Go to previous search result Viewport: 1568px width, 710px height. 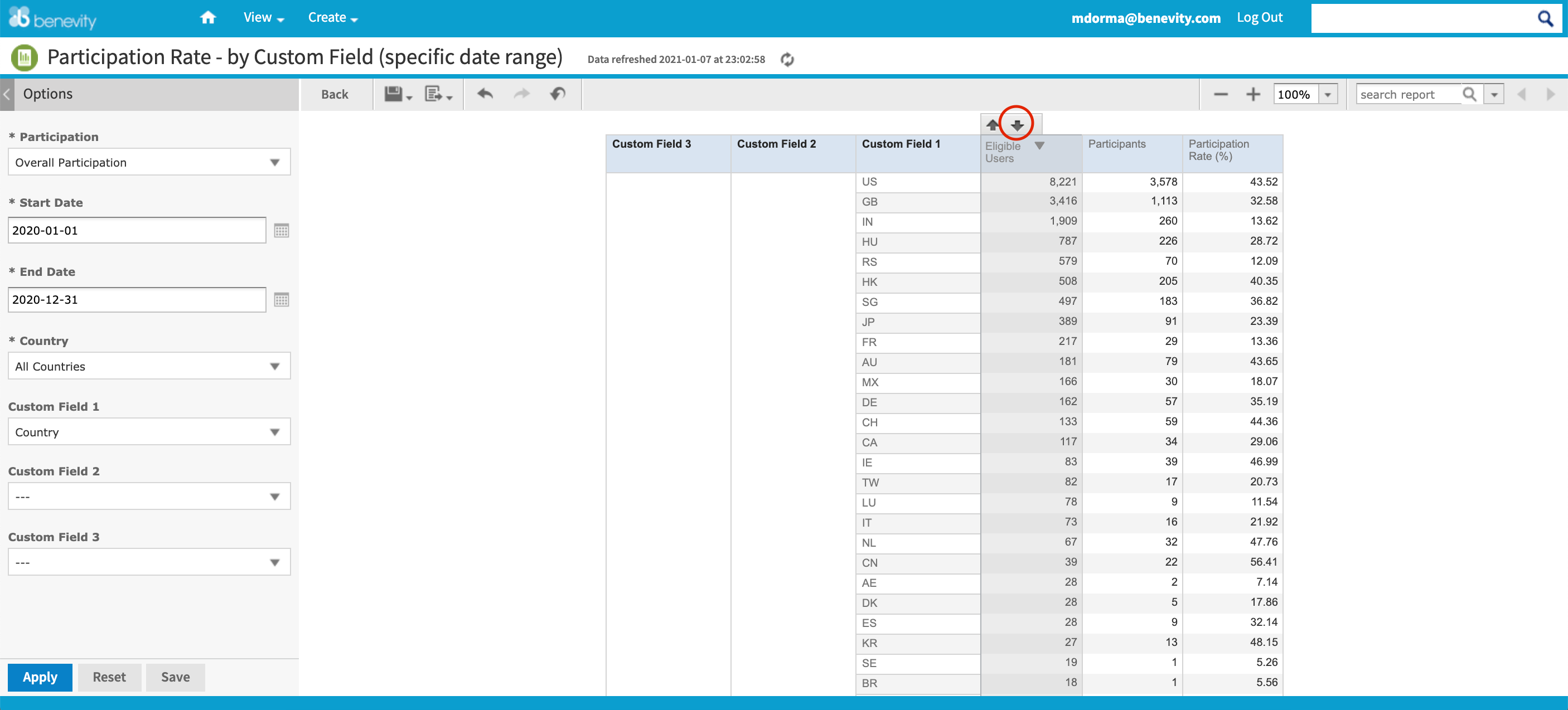(x=1521, y=94)
